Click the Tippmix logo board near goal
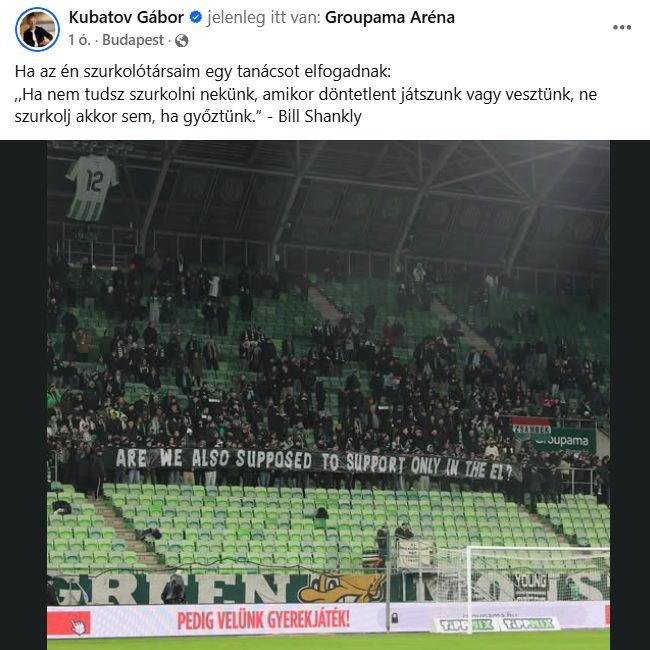The width and height of the screenshot is (650, 650). [x=496, y=624]
